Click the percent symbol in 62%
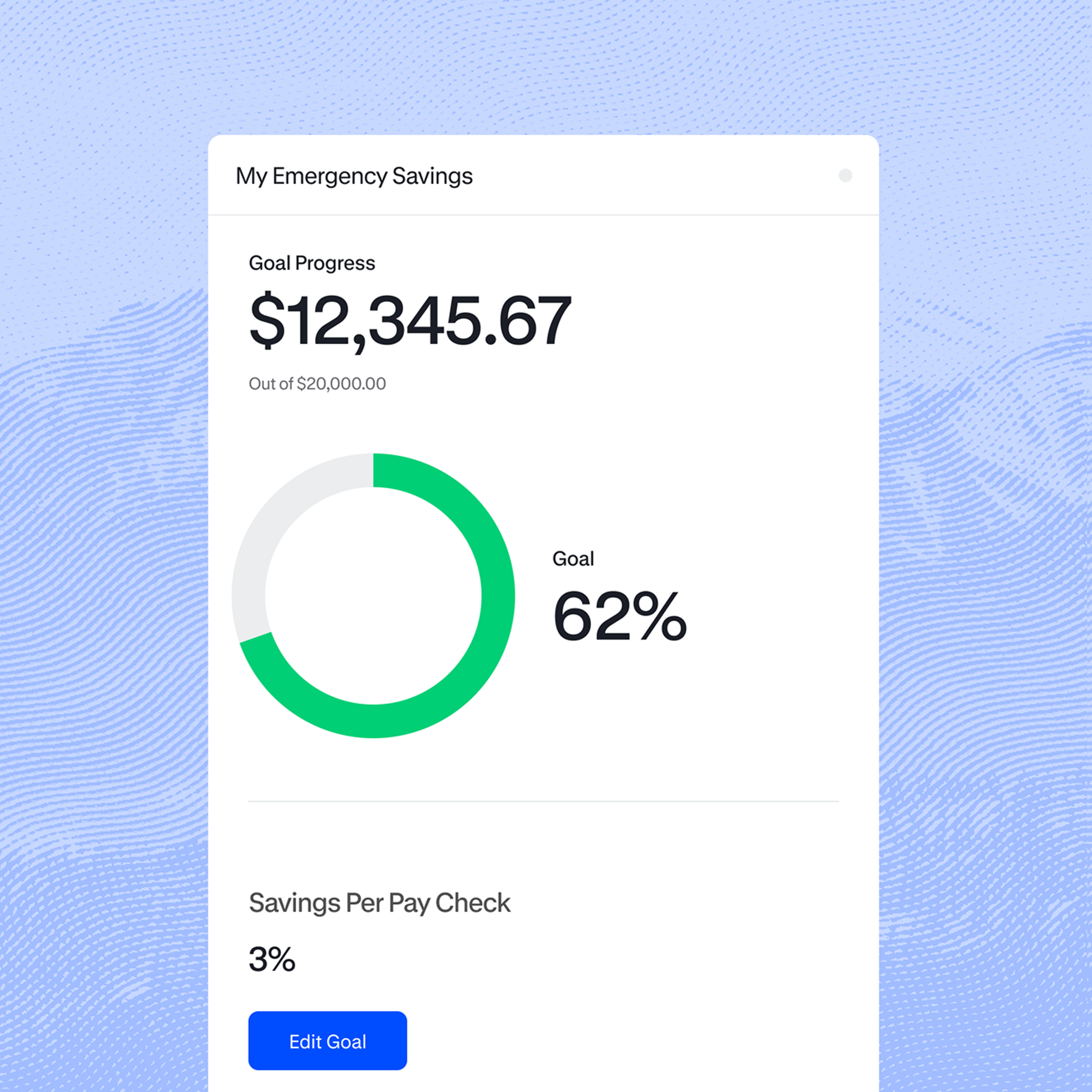 (660, 616)
